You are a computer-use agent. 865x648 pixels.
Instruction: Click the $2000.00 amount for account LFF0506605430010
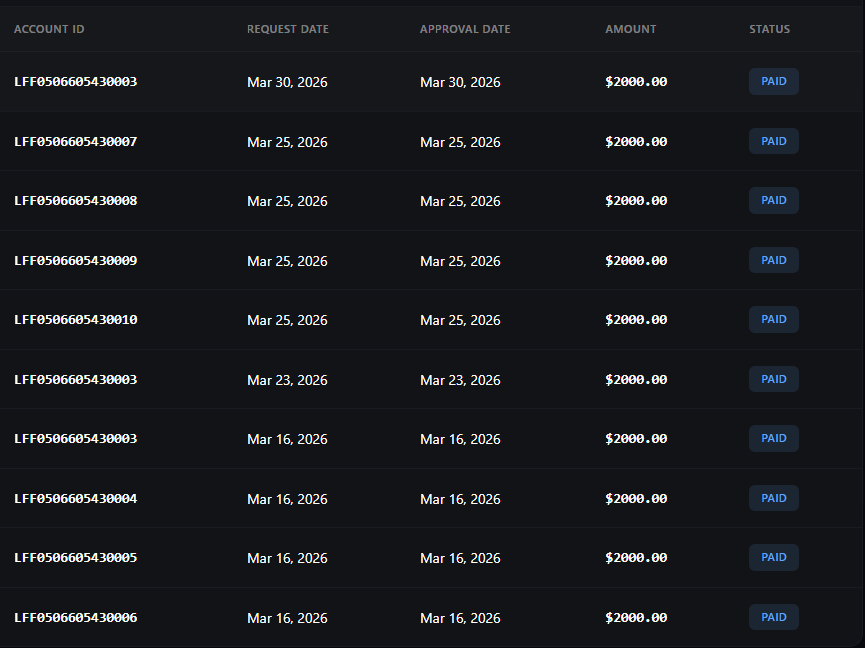point(636,320)
